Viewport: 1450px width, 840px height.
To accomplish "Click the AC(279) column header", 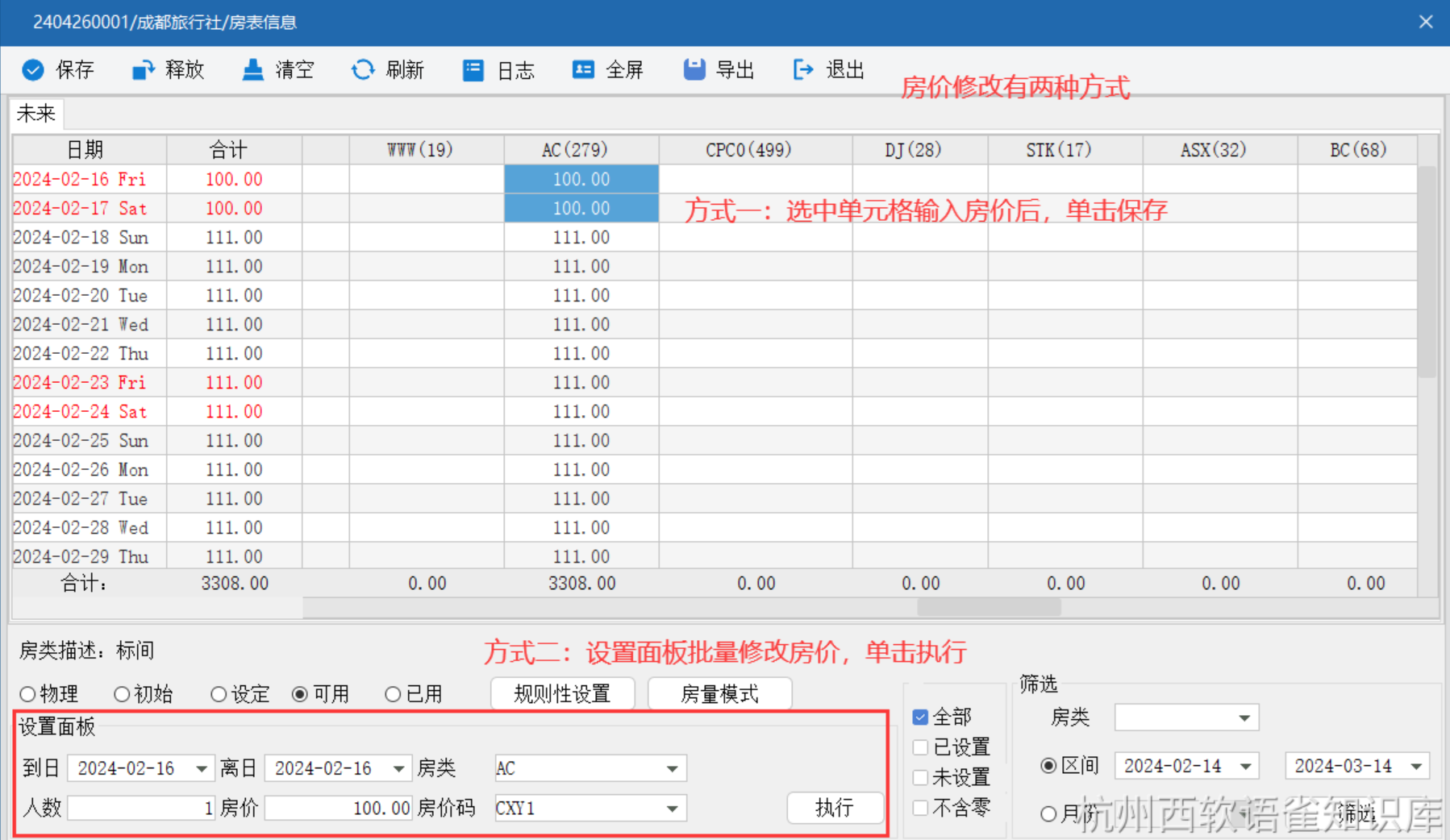I will click(x=581, y=150).
